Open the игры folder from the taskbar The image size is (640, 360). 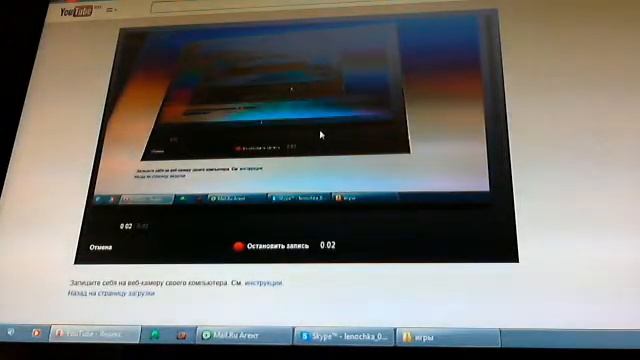pyautogui.click(x=448, y=338)
